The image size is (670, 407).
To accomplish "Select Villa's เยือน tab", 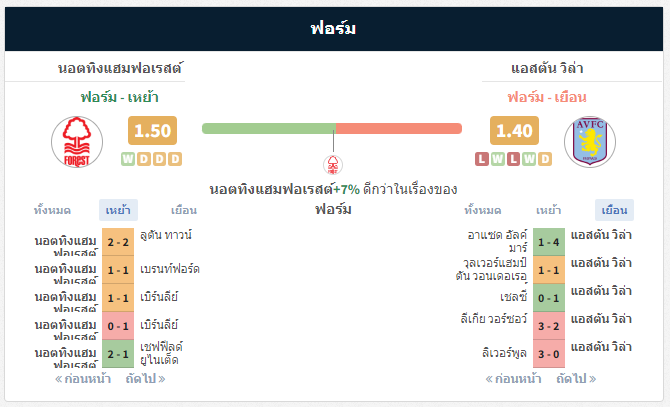I will pyautogui.click(x=614, y=210).
